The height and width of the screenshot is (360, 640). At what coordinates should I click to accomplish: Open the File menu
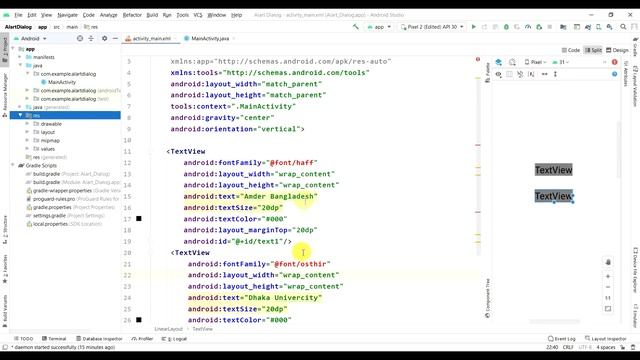(18, 15)
